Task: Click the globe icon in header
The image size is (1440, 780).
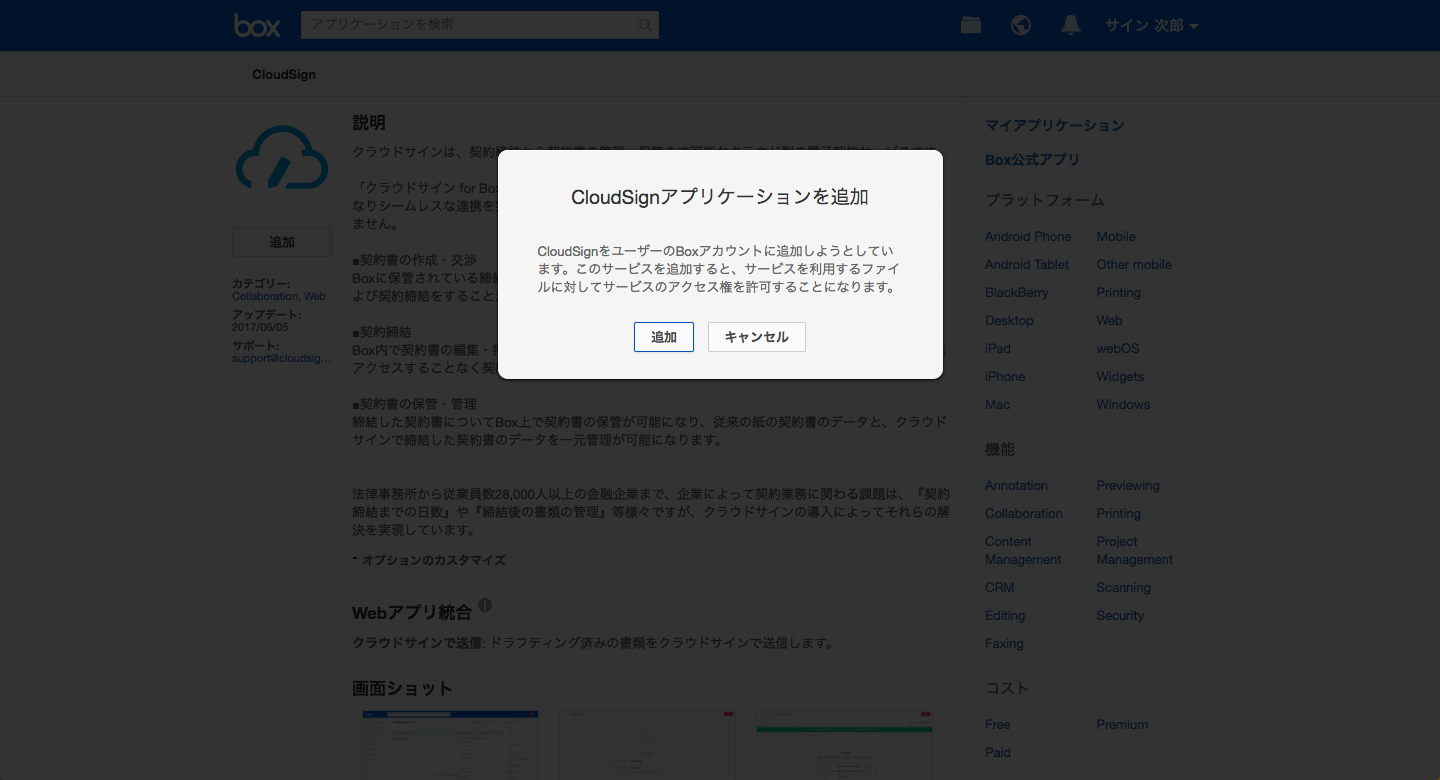Action: [x=1021, y=26]
